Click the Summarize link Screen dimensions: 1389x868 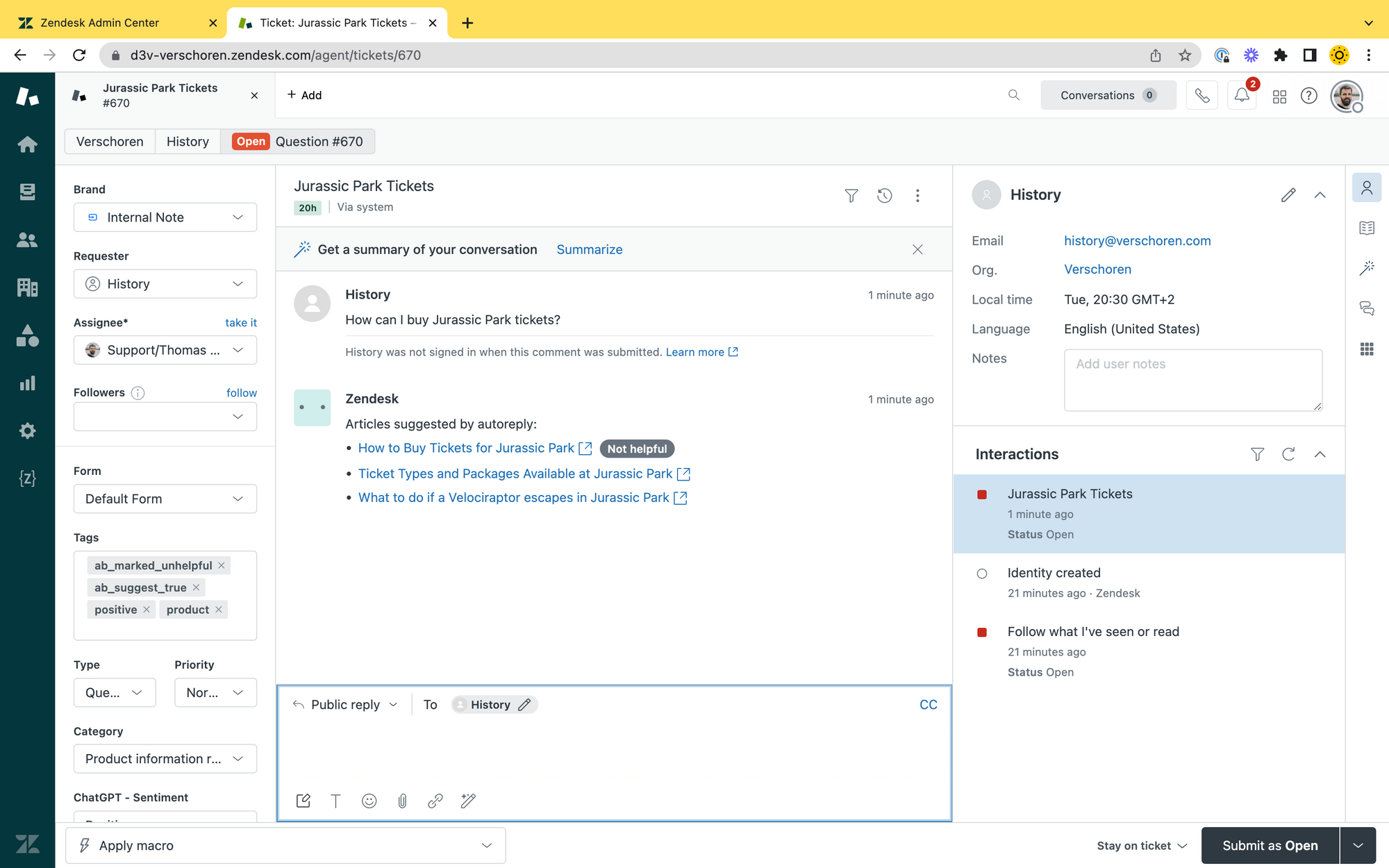click(589, 249)
